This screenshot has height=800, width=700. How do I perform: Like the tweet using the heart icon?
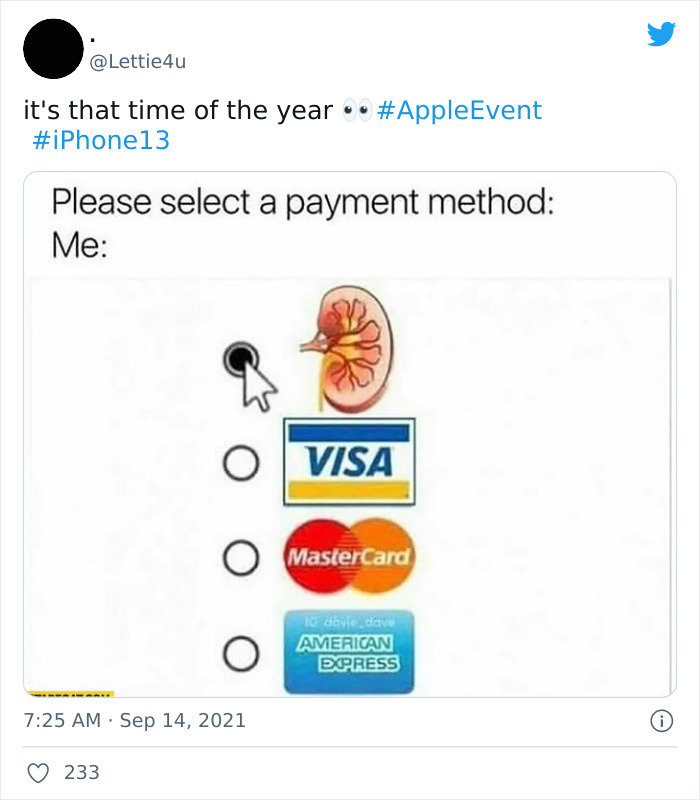coord(40,771)
